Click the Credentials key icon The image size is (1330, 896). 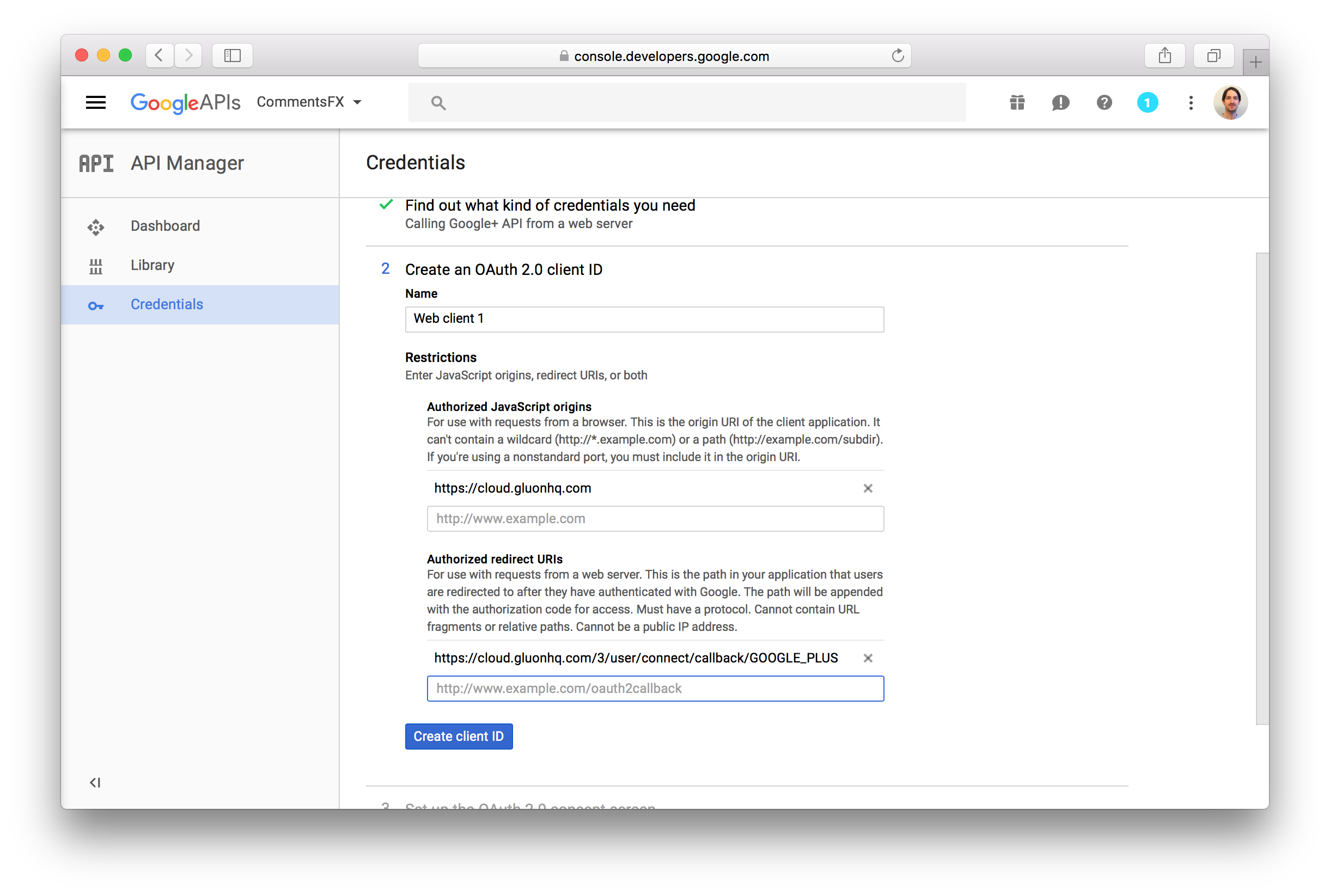coord(95,306)
